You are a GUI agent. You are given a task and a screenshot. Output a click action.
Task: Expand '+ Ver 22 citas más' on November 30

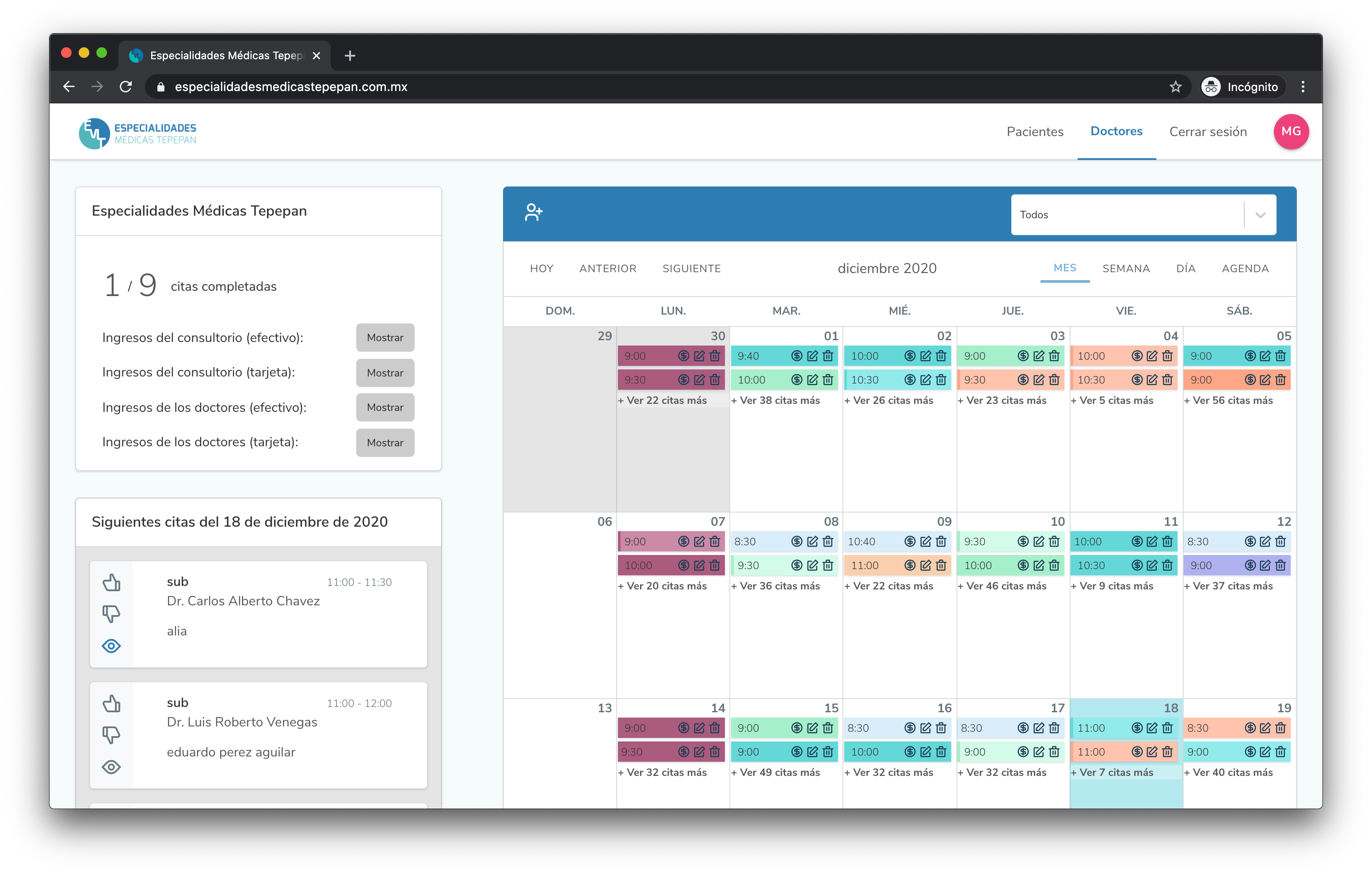click(x=663, y=400)
